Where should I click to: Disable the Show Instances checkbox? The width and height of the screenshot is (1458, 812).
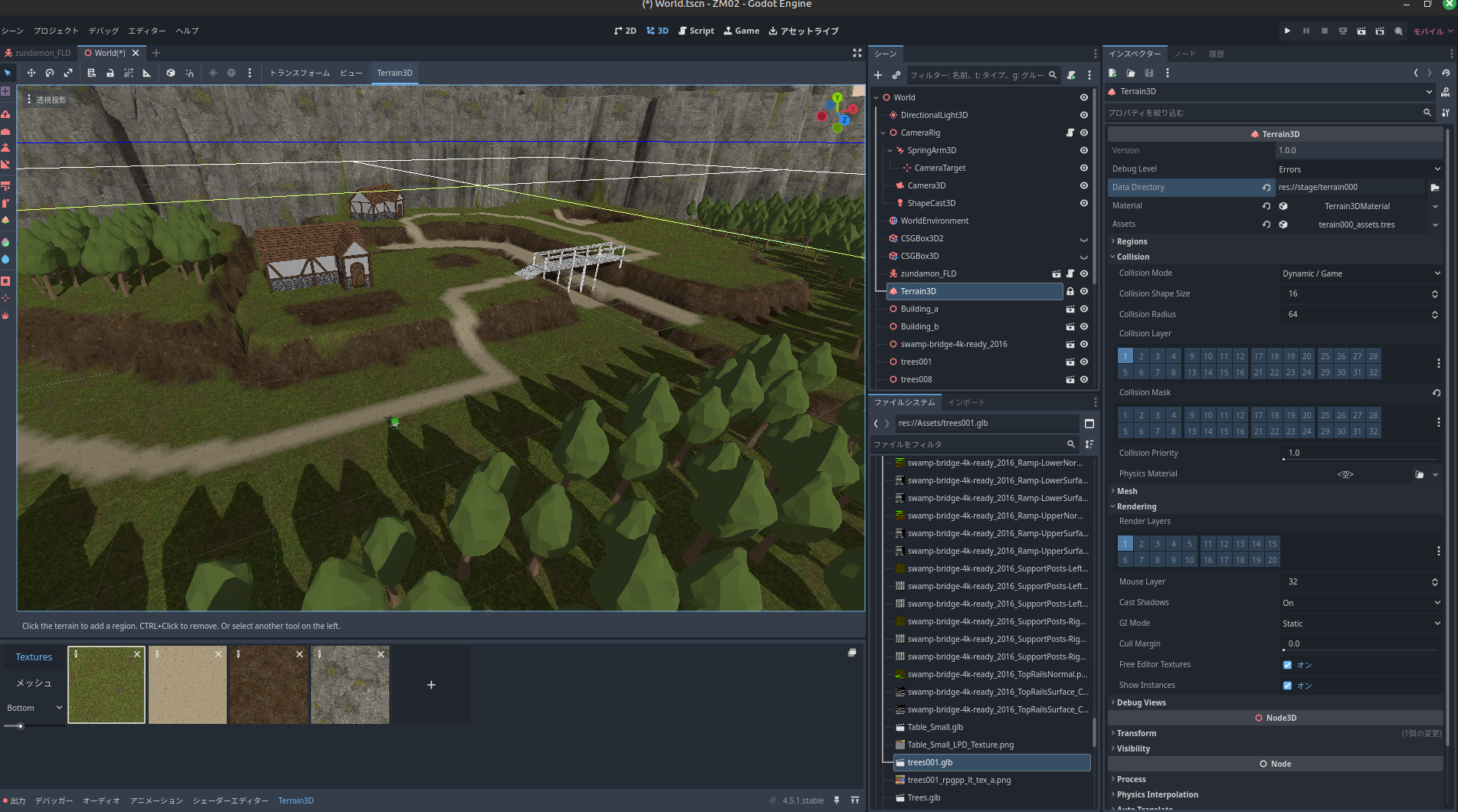click(x=1287, y=686)
